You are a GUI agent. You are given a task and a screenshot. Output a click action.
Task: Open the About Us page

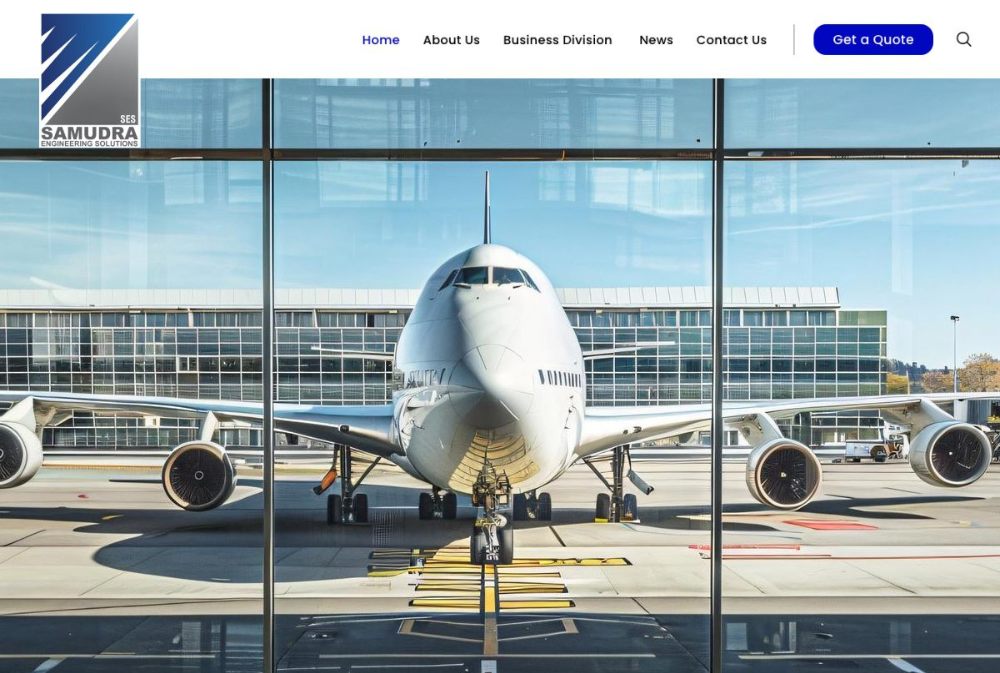click(451, 40)
